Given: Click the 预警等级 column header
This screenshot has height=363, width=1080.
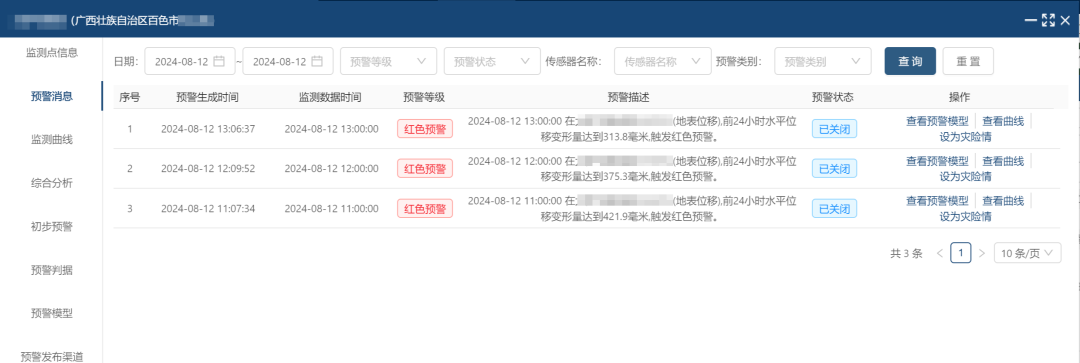Looking at the screenshot, I should tap(424, 97).
